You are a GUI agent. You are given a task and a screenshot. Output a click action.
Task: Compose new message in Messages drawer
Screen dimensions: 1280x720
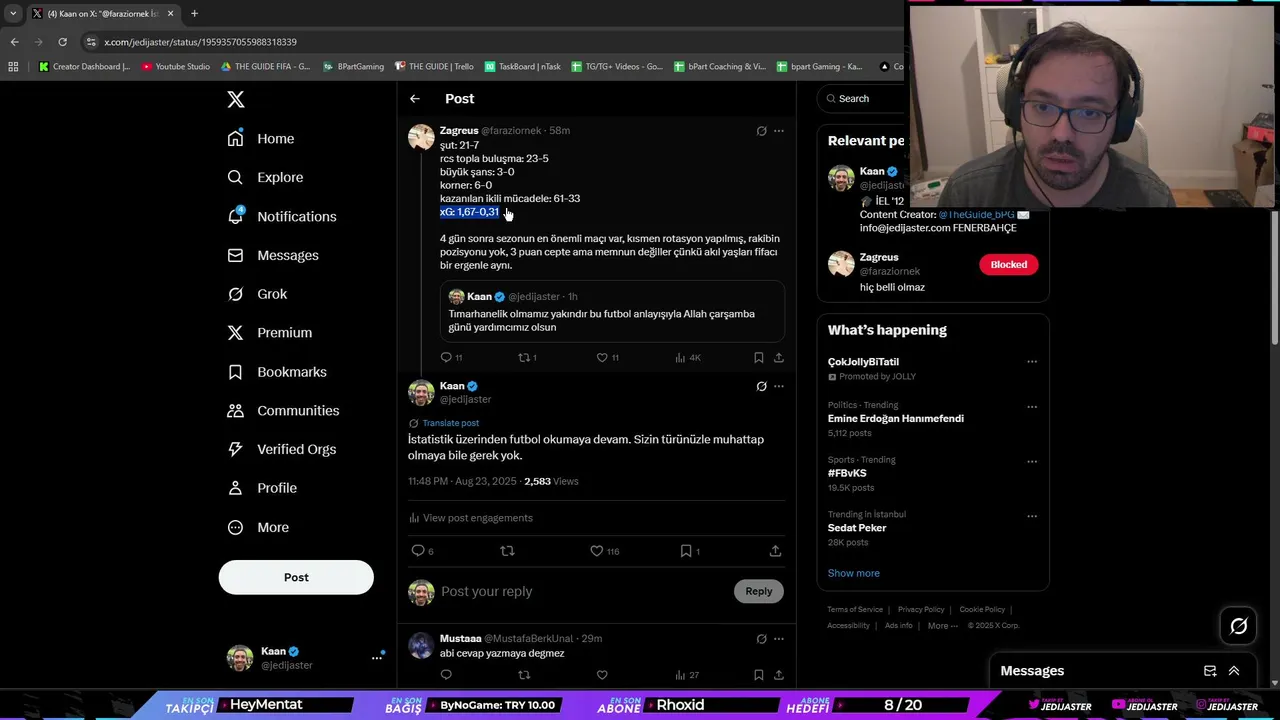pos(1210,671)
